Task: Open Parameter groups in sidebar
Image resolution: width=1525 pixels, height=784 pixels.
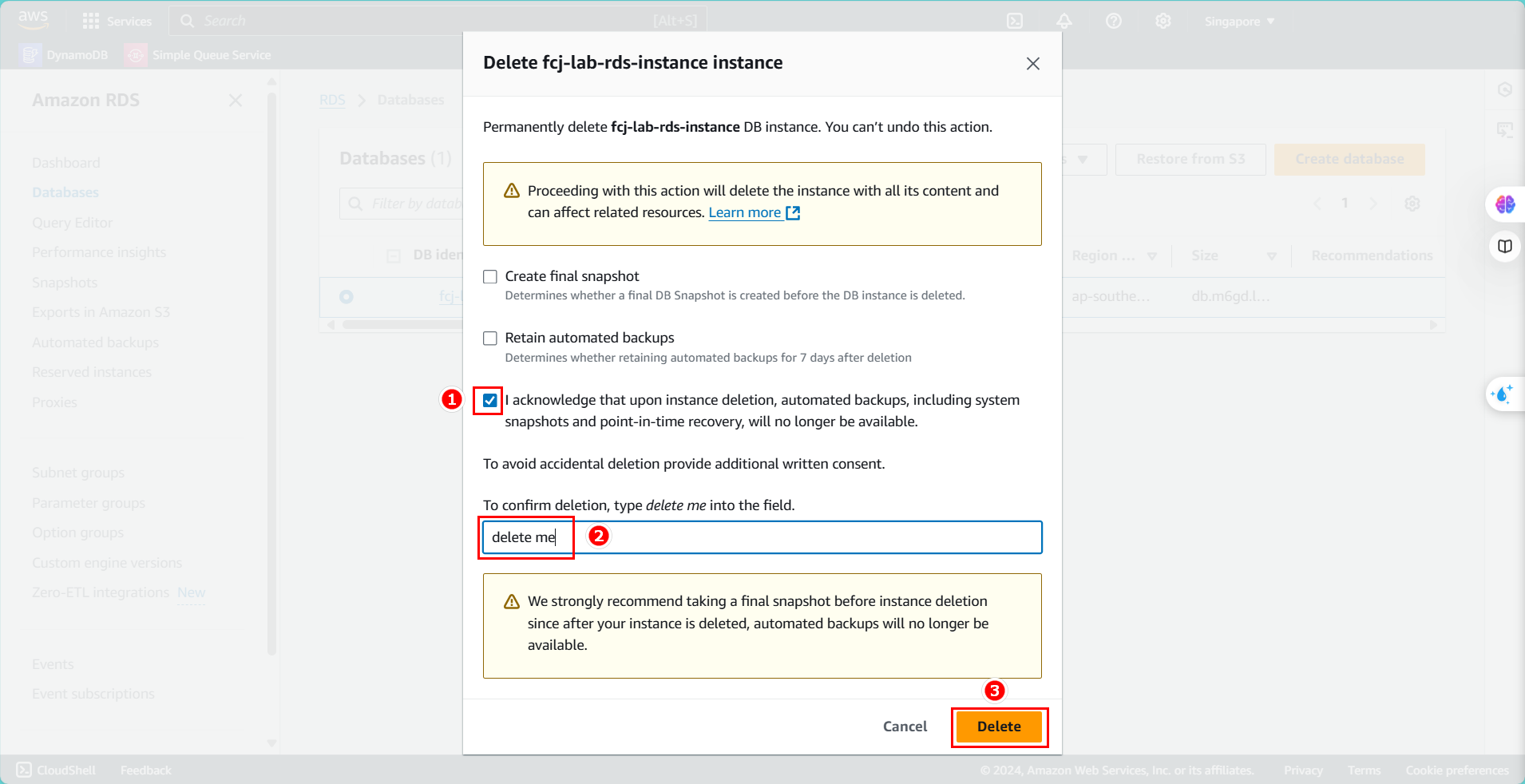Action: click(x=89, y=503)
